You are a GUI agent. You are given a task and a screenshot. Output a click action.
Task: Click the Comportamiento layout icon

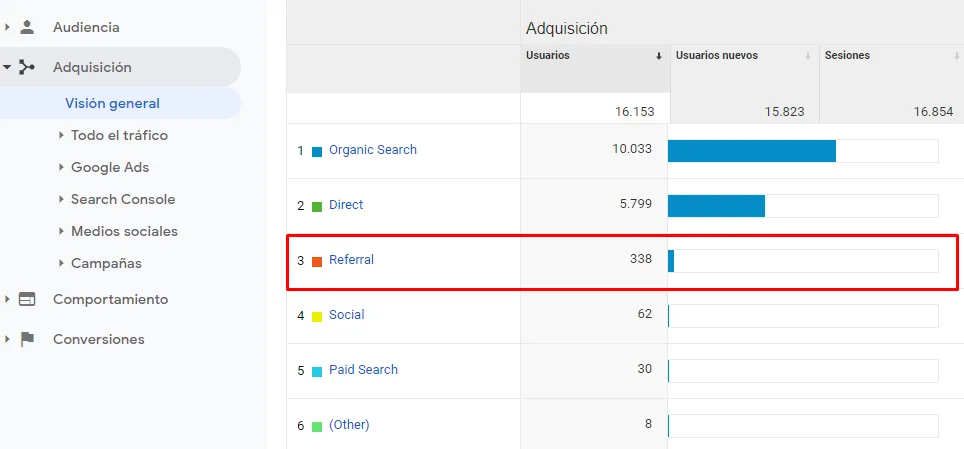27,299
